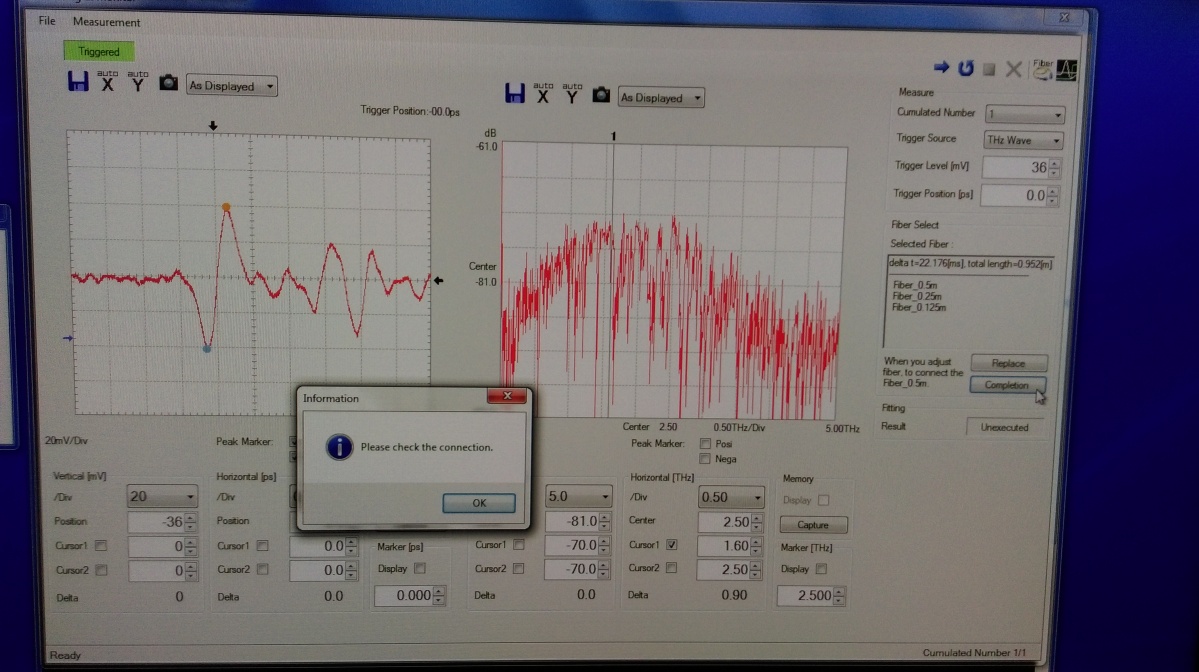Image resolution: width=1199 pixels, height=672 pixels.
Task: Toggle the Memory Display checkbox
Action: pyautogui.click(x=823, y=500)
